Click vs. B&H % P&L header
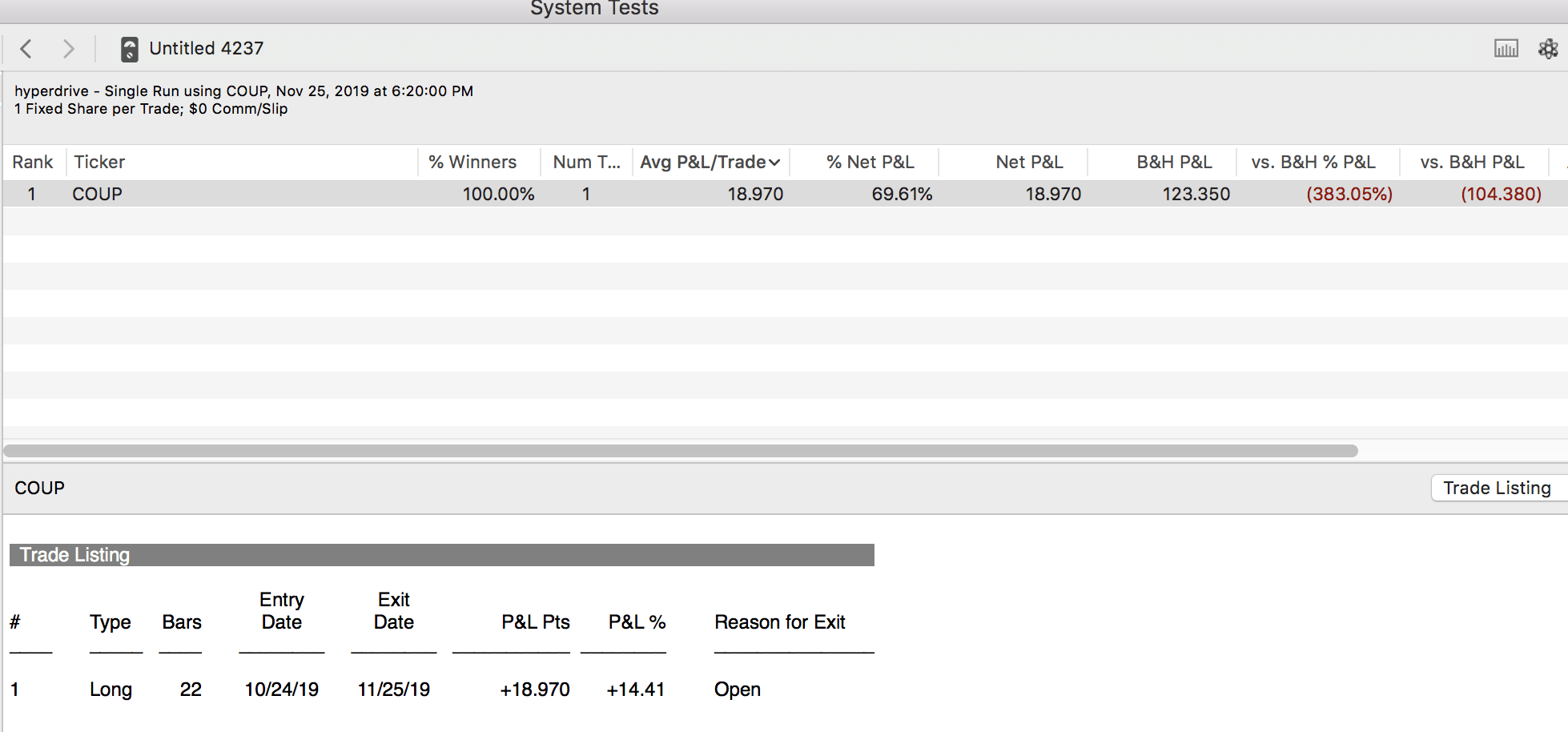The height and width of the screenshot is (732, 1568). [1313, 163]
